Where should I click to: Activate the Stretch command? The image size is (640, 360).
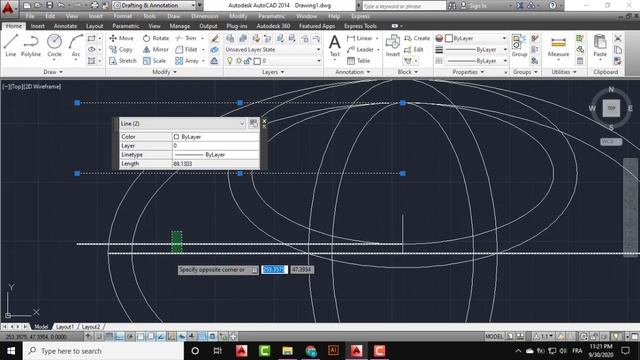122,61
